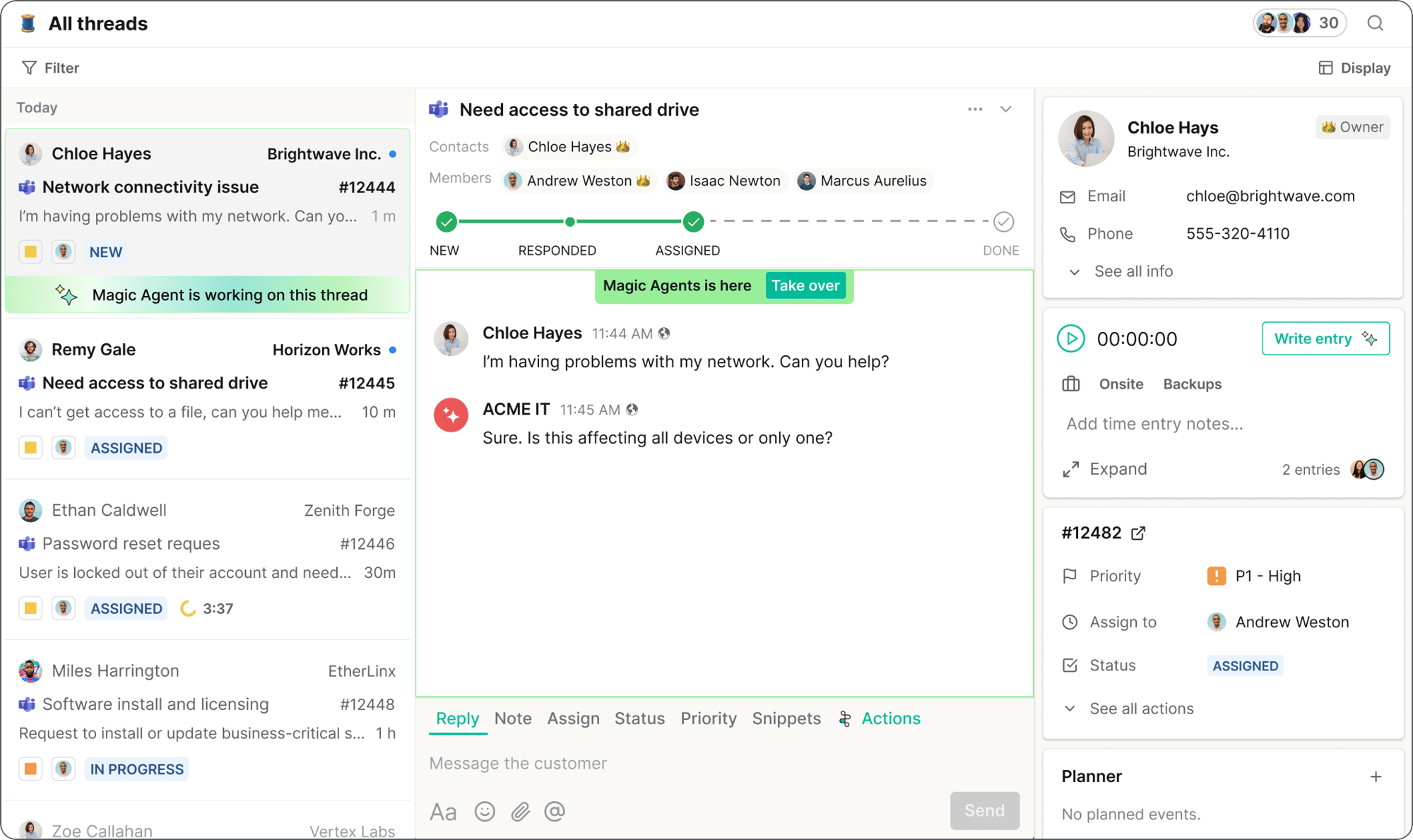Viewport: 1413px width, 840px height.
Task: Open the Display options
Action: point(1354,67)
